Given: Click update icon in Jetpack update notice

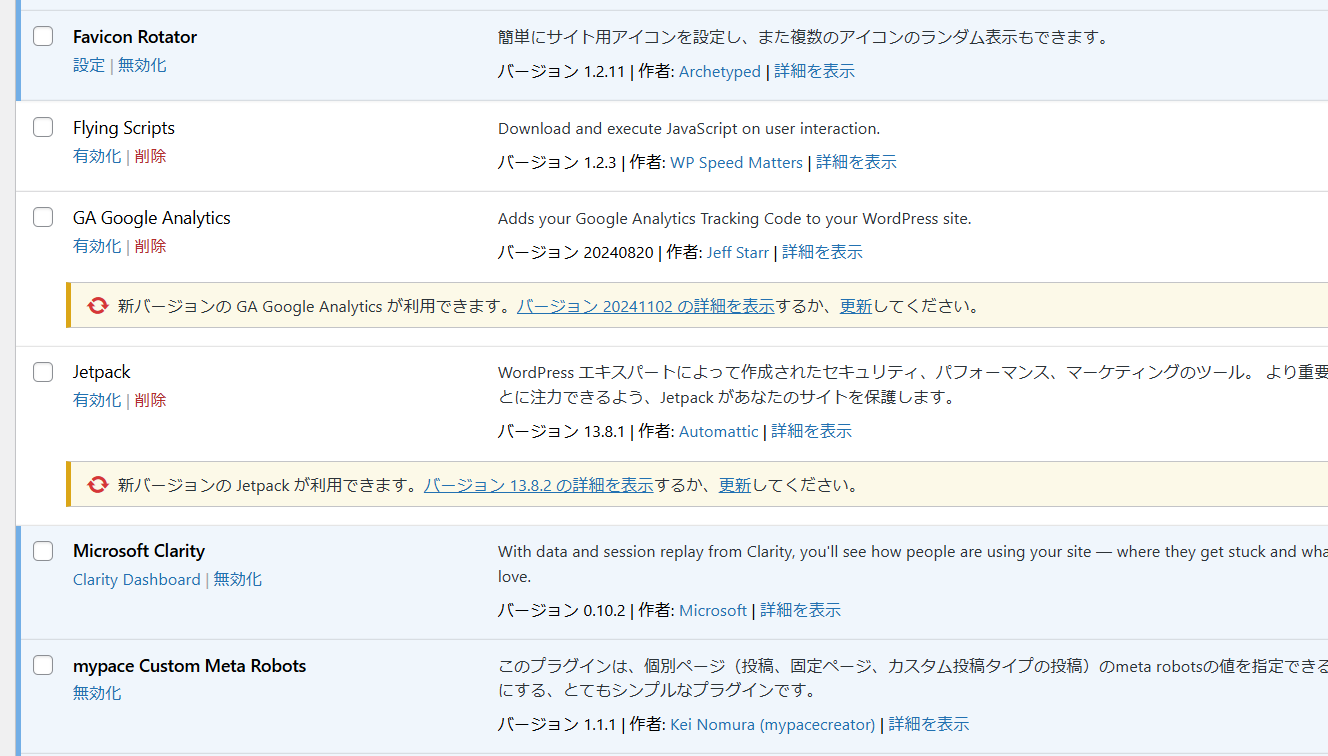Looking at the screenshot, I should click(97, 485).
